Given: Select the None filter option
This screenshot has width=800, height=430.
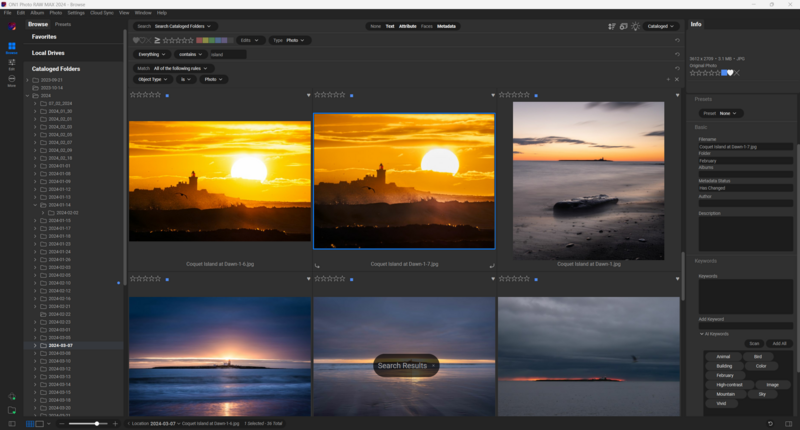Looking at the screenshot, I should tap(376, 26).
